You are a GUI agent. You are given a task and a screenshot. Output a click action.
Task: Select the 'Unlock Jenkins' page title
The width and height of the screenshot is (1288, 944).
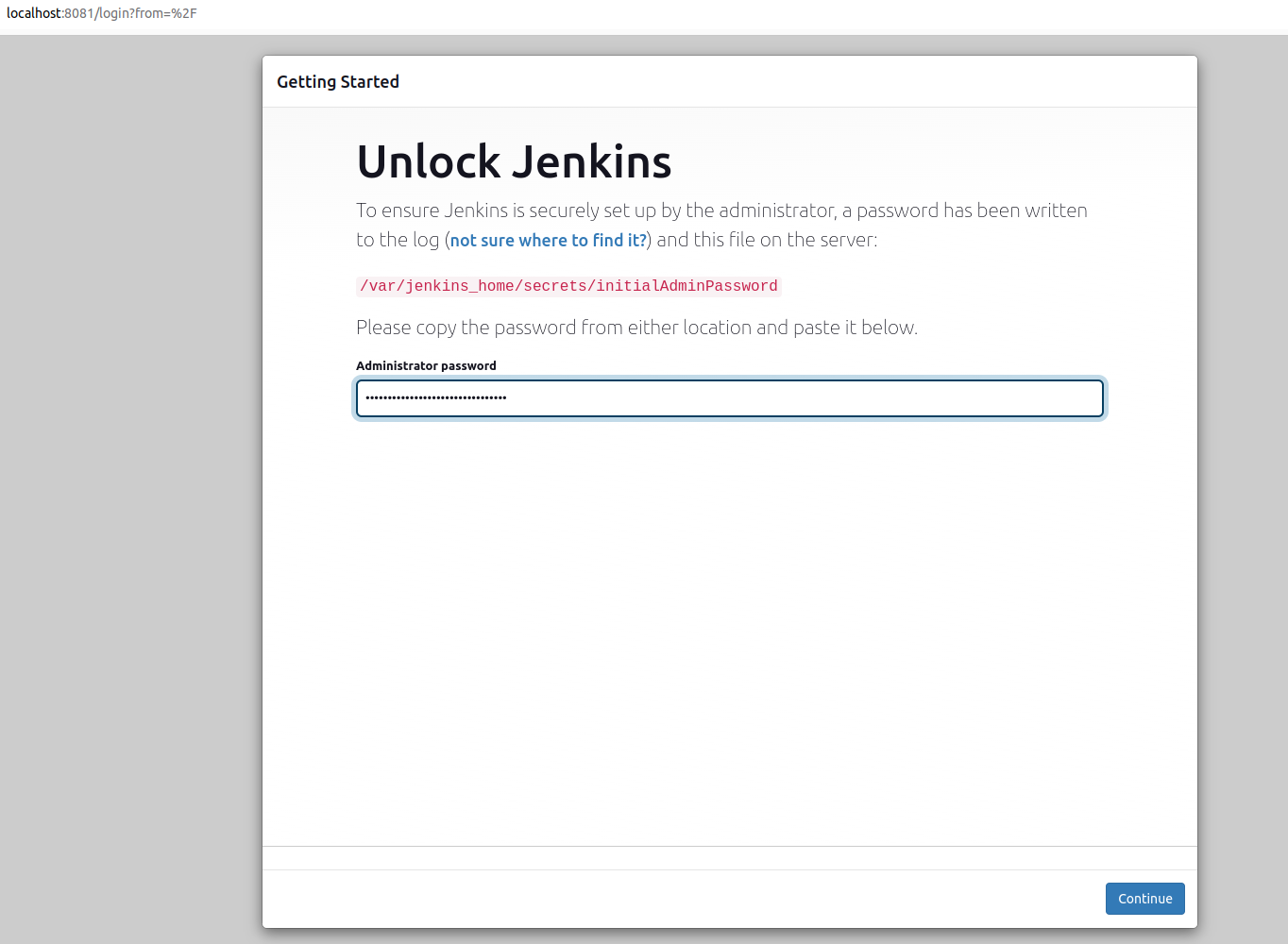point(513,161)
